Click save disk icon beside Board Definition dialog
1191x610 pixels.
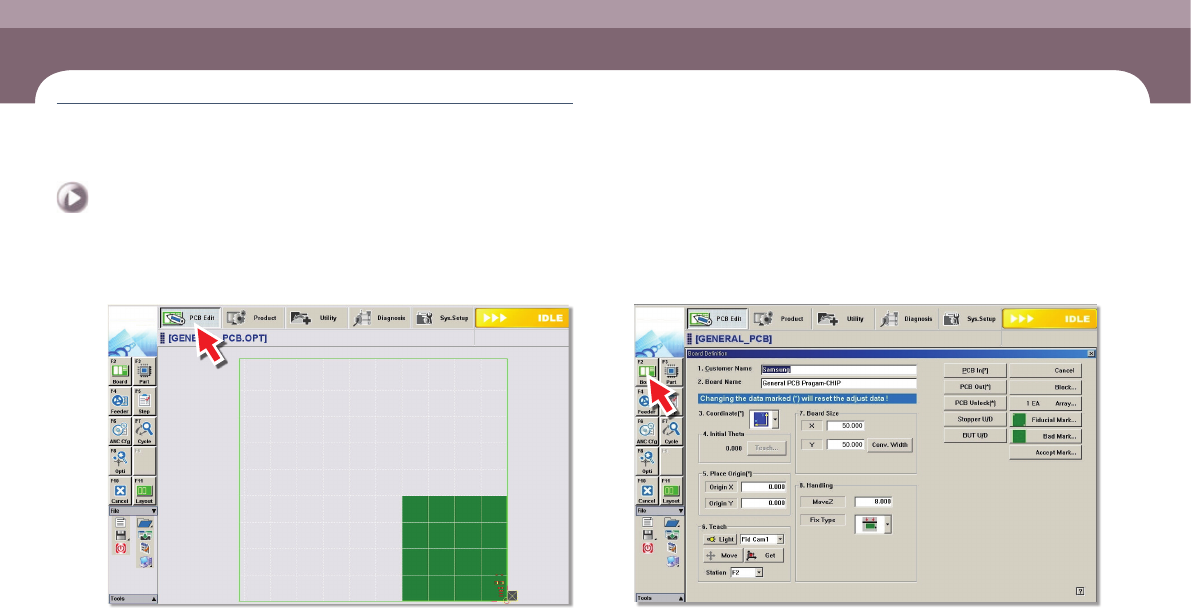[647, 536]
